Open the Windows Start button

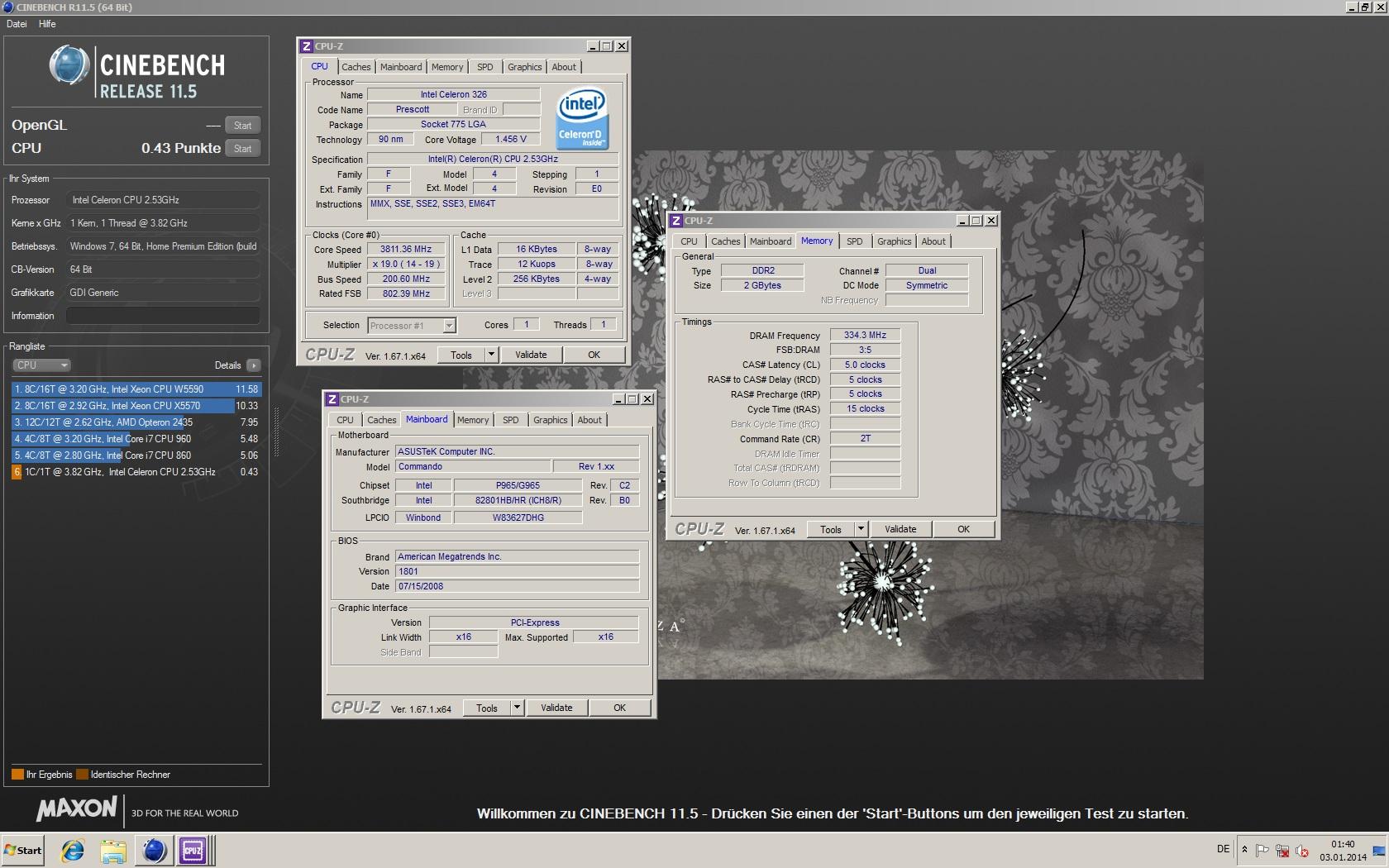[x=22, y=850]
